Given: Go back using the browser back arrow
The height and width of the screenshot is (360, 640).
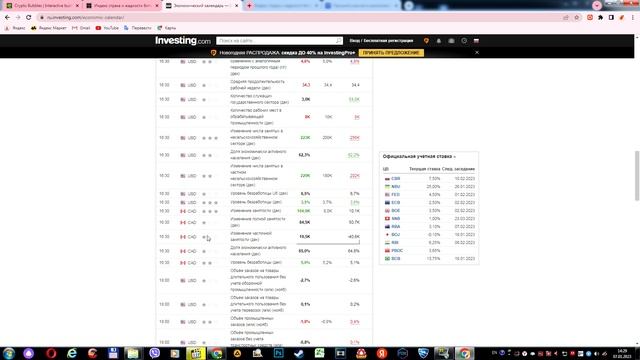Looking at the screenshot, I should pos(7,18).
